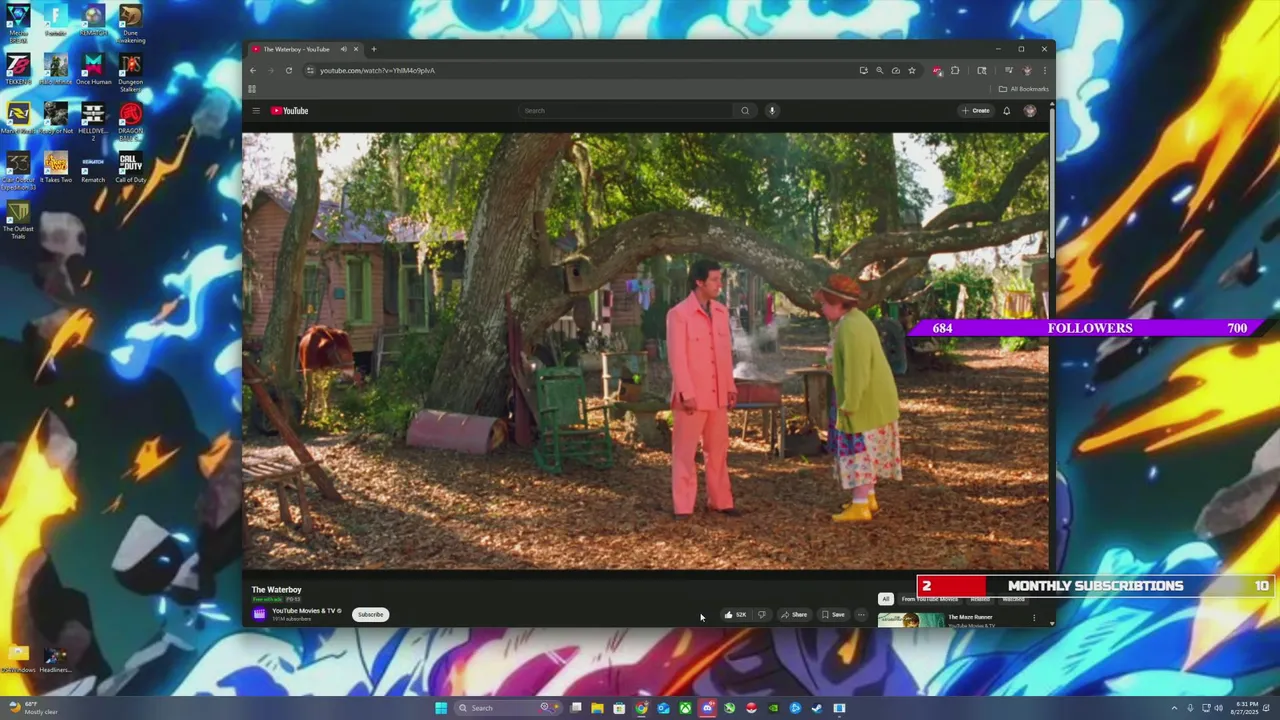The width and height of the screenshot is (1280, 720).
Task: Go to the YouTube home logo
Action: click(x=290, y=111)
